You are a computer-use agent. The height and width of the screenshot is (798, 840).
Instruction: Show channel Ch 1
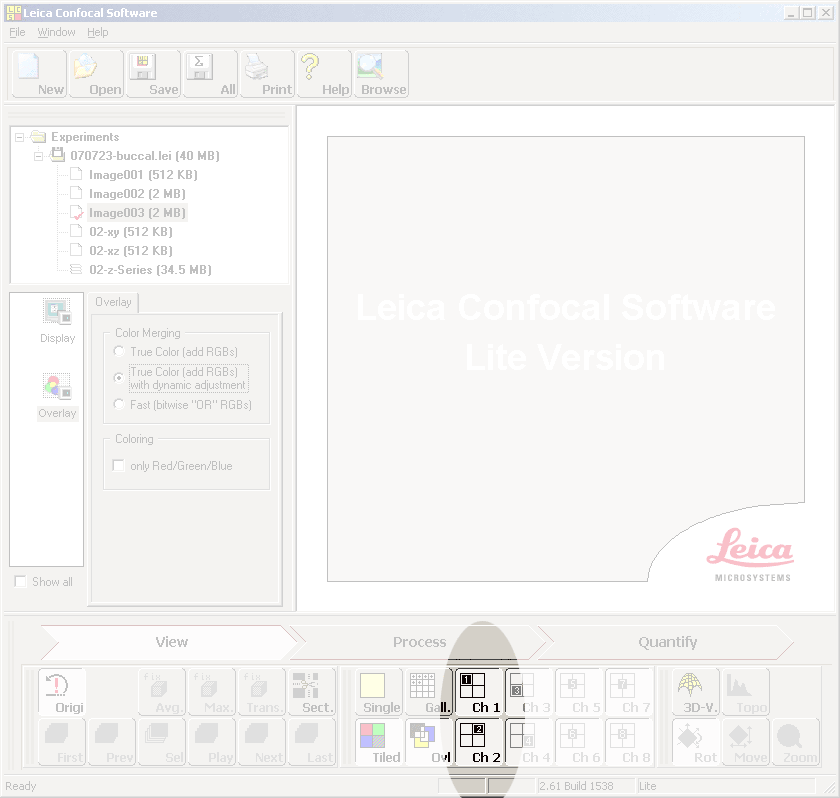tap(479, 692)
